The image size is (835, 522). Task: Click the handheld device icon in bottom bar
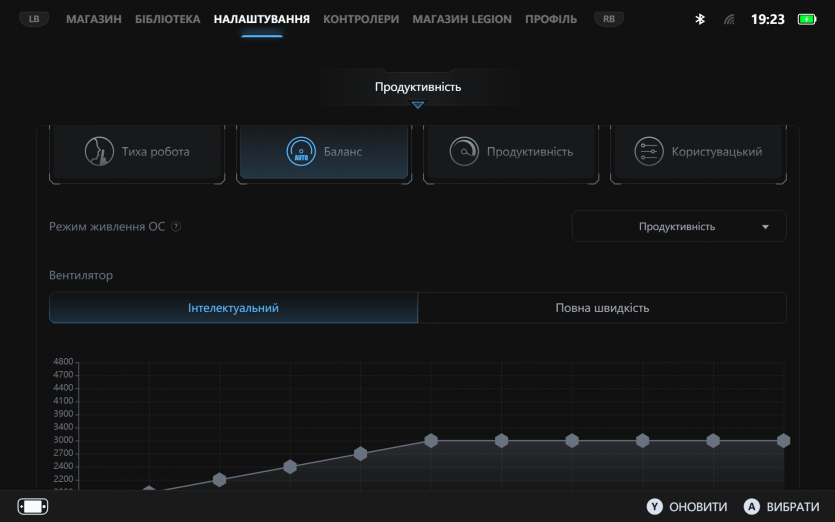pos(33,506)
